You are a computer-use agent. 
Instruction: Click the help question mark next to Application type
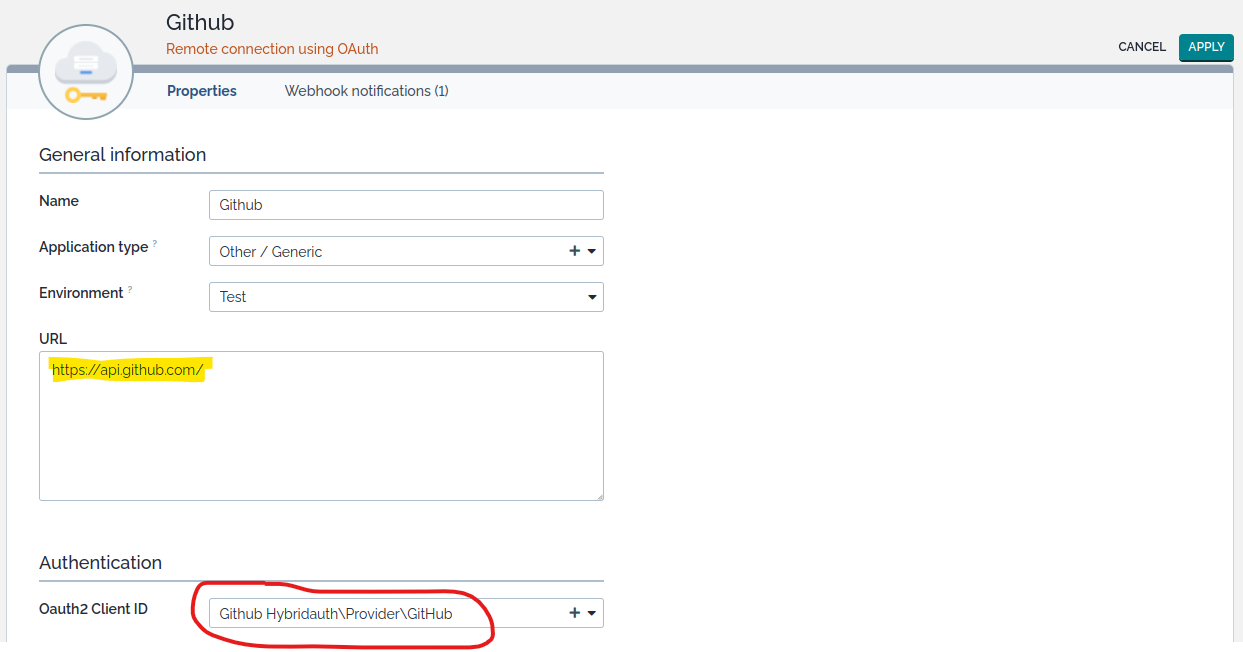155,244
